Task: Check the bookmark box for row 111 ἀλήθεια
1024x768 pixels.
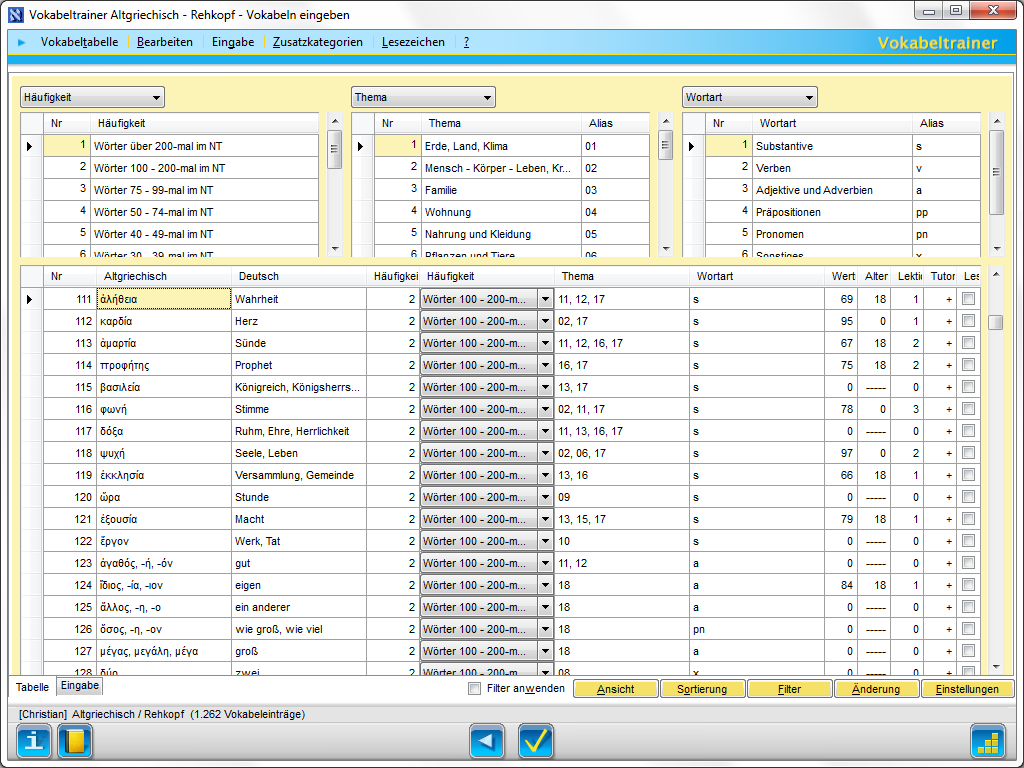Action: 968,299
